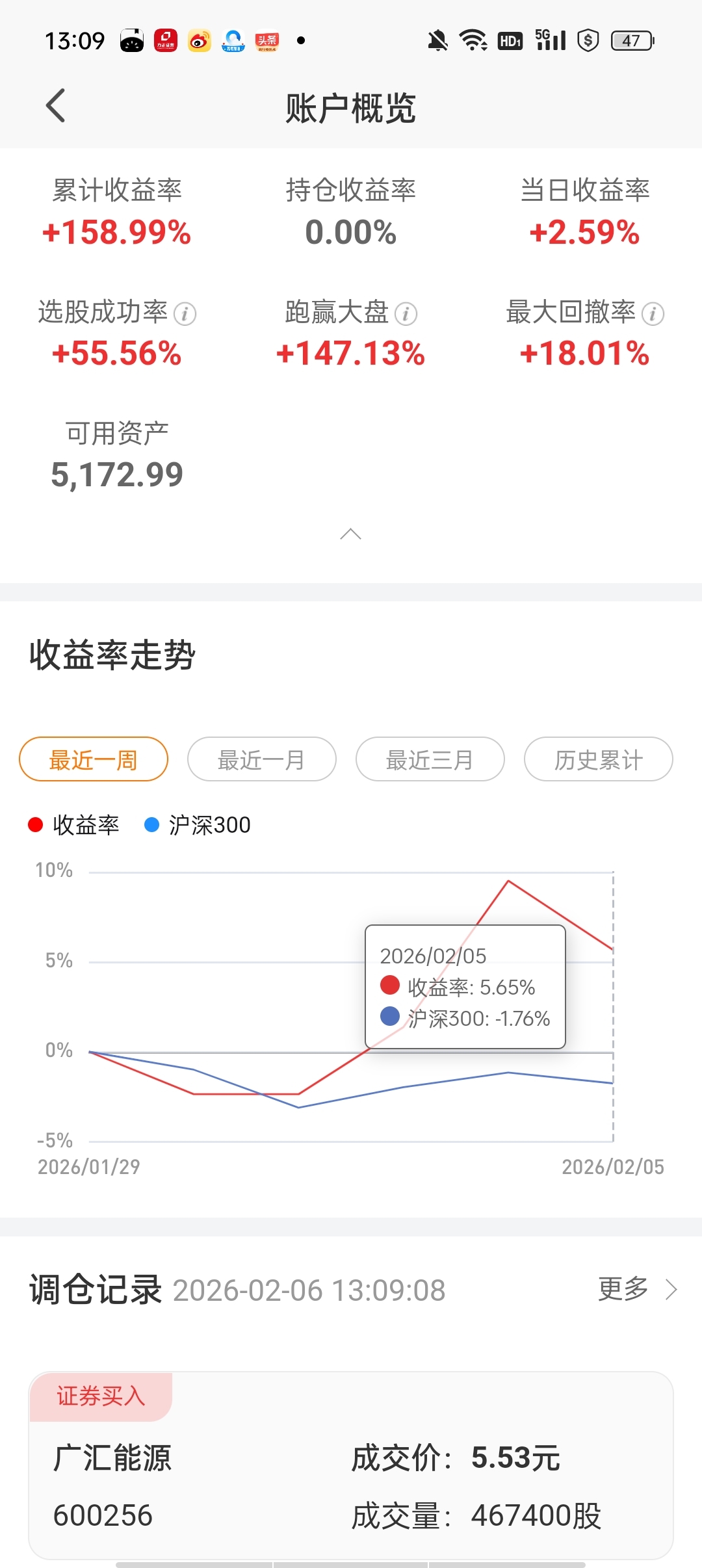Switch to 最近三月 range
This screenshot has width=702, height=1568.
pyautogui.click(x=430, y=759)
